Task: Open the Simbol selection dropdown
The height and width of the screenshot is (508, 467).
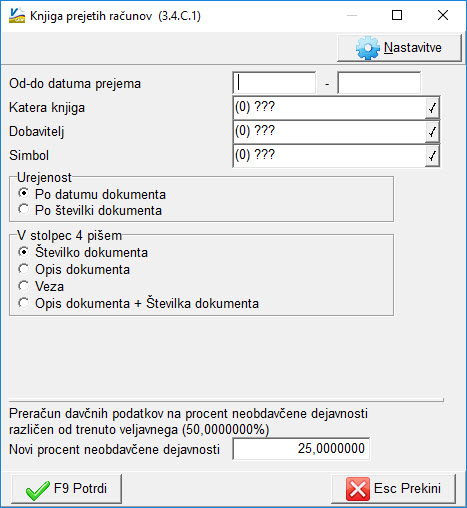Action: tap(432, 156)
